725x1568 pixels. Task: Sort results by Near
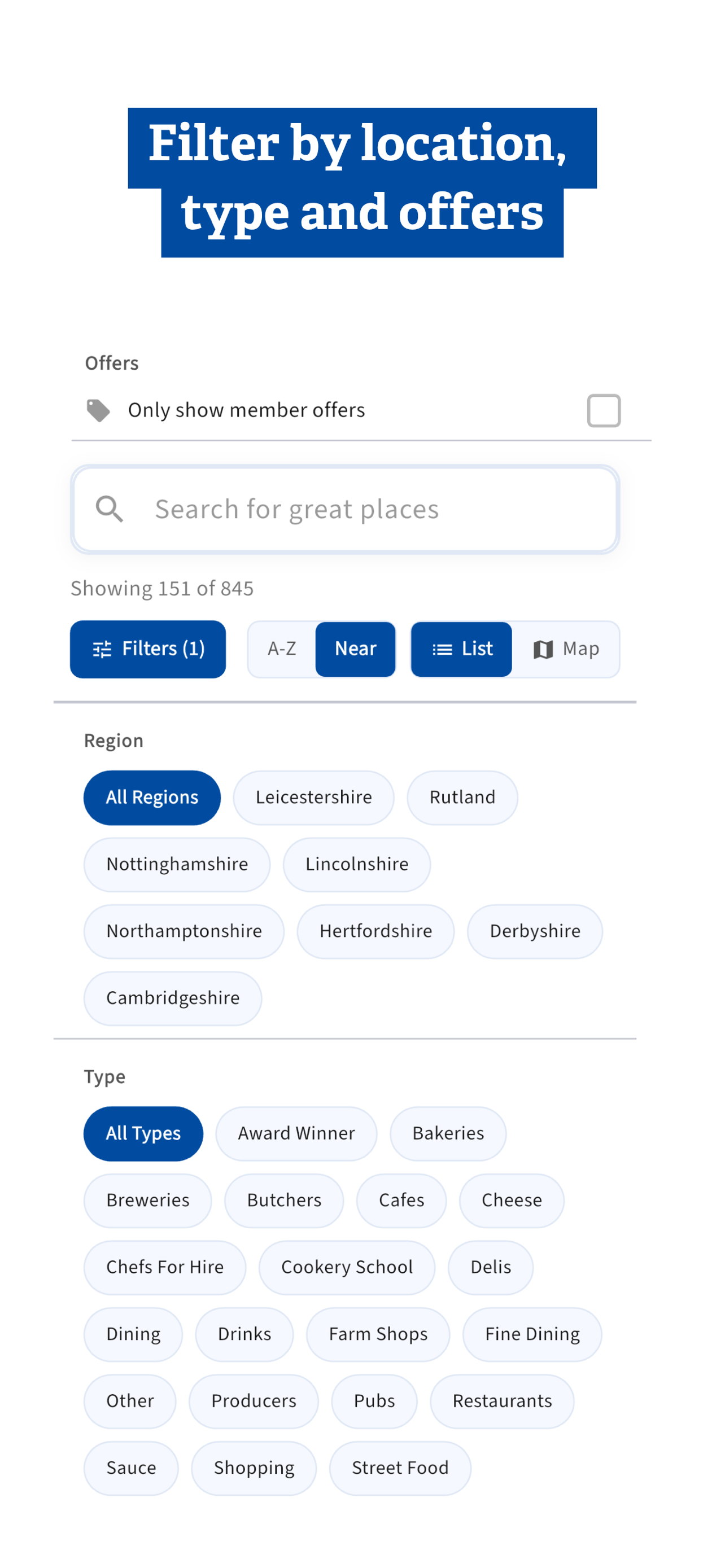coord(356,649)
